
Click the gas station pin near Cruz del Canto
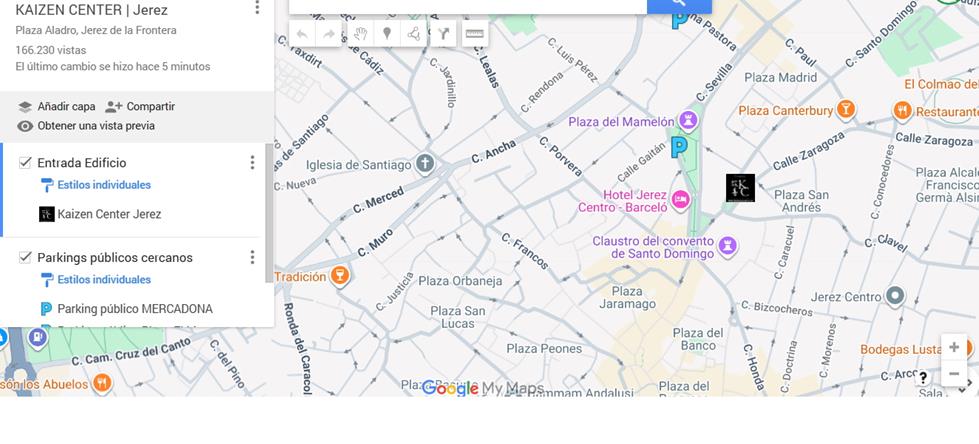[x=38, y=338]
